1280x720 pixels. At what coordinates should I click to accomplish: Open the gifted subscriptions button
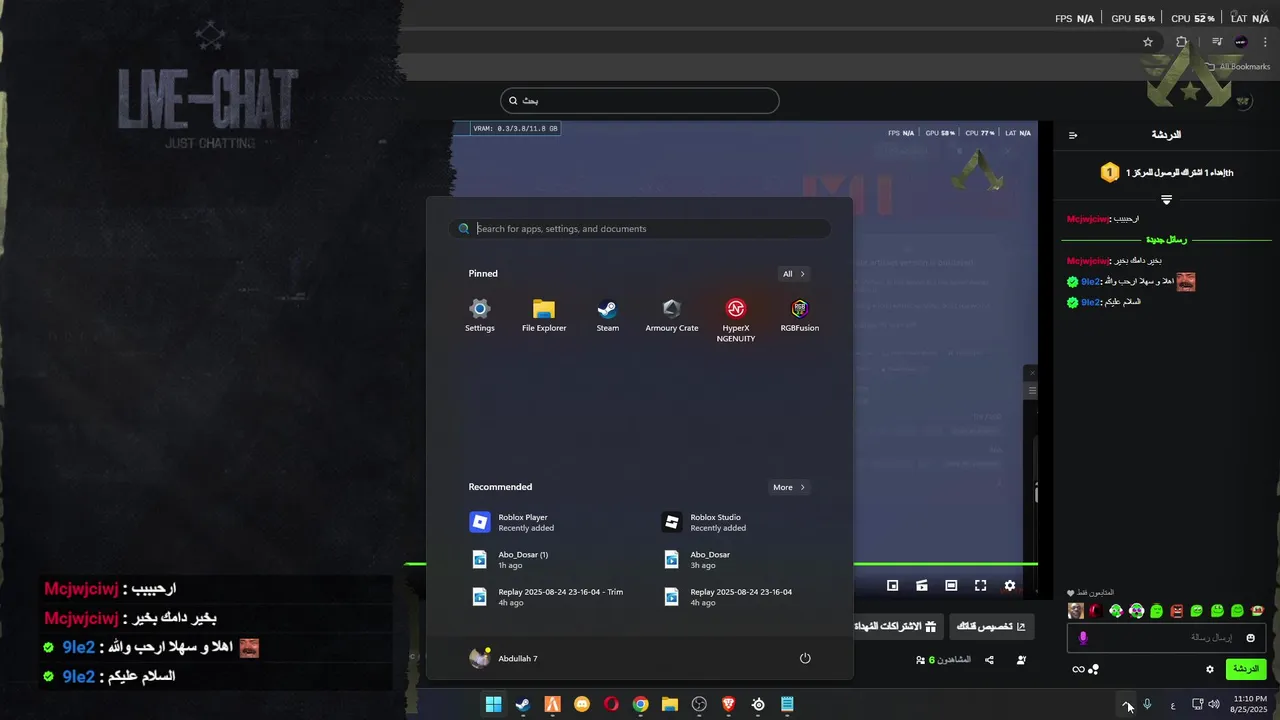[x=897, y=627]
